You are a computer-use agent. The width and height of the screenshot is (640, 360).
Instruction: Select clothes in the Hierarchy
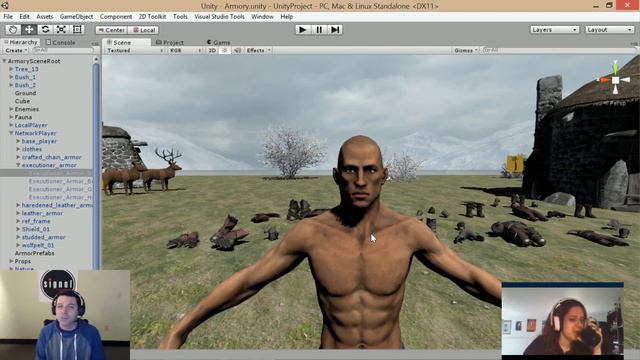coord(32,149)
